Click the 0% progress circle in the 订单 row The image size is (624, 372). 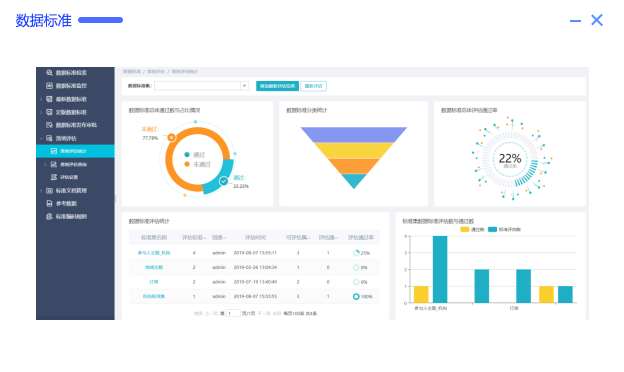click(x=356, y=282)
